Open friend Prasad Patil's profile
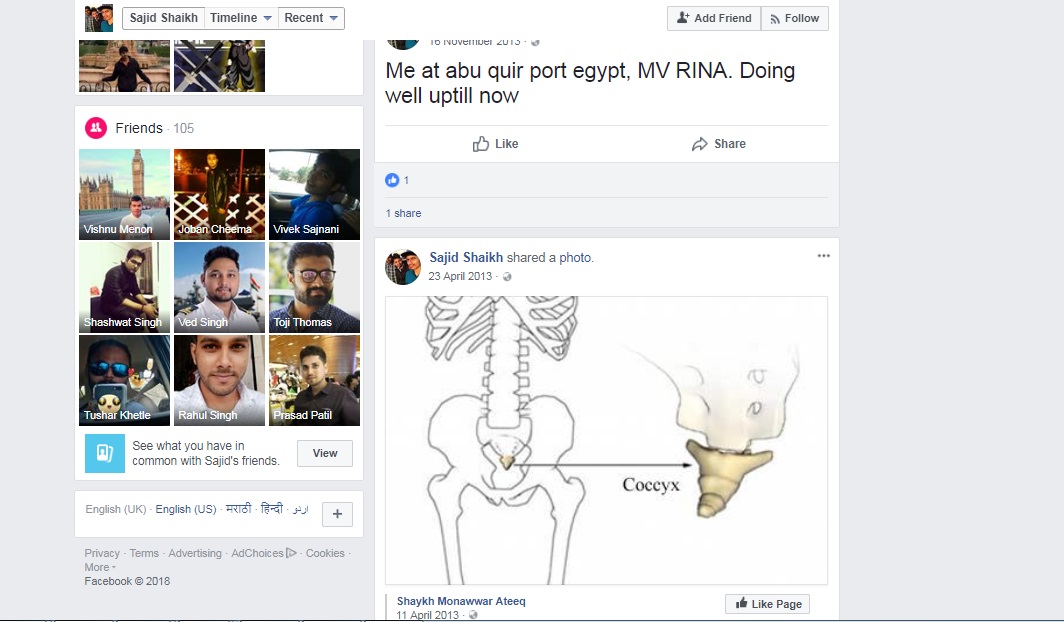Image resolution: width=1064 pixels, height=622 pixels. click(314, 381)
